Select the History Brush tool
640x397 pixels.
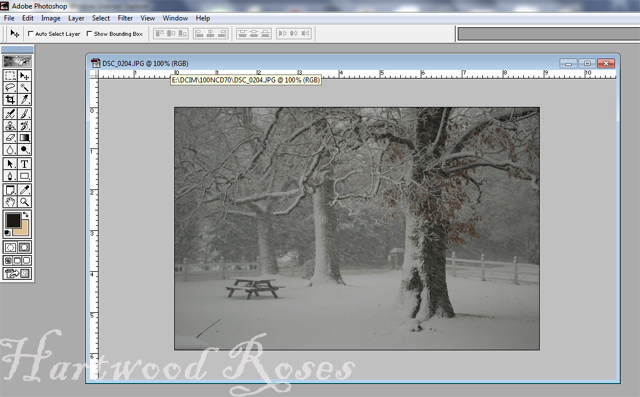point(24,125)
